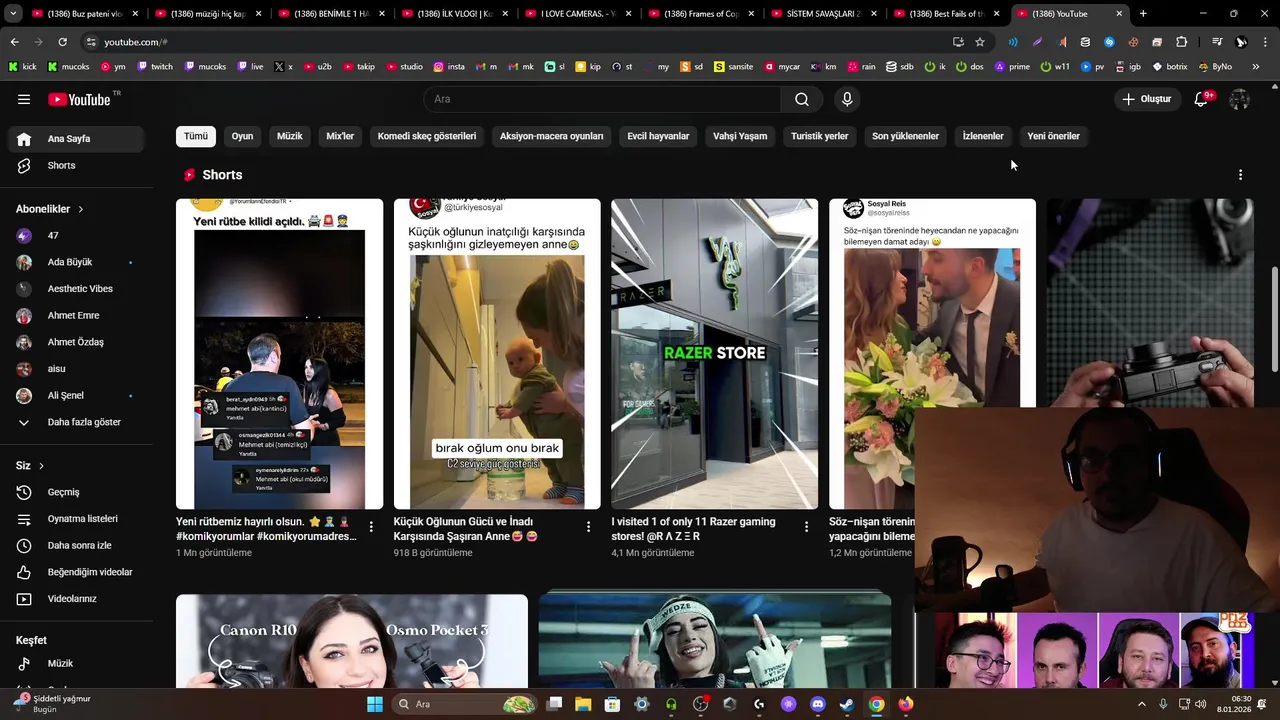Expand the Abonelikler section chevron
The image size is (1280, 720).
pyautogui.click(x=81, y=209)
